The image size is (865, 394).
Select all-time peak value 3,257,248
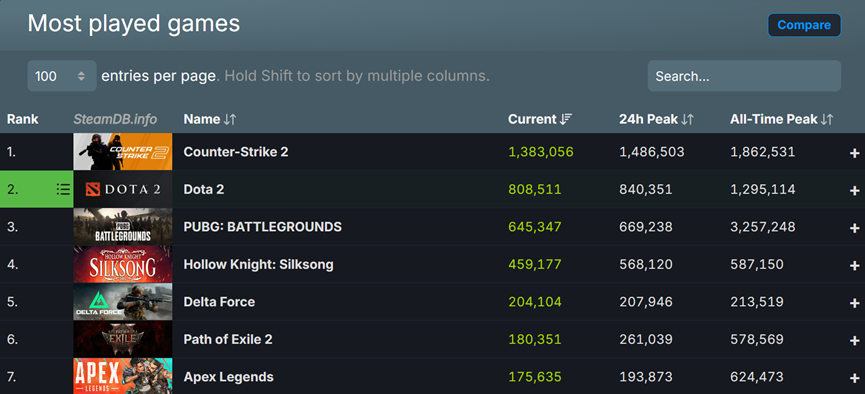762,227
